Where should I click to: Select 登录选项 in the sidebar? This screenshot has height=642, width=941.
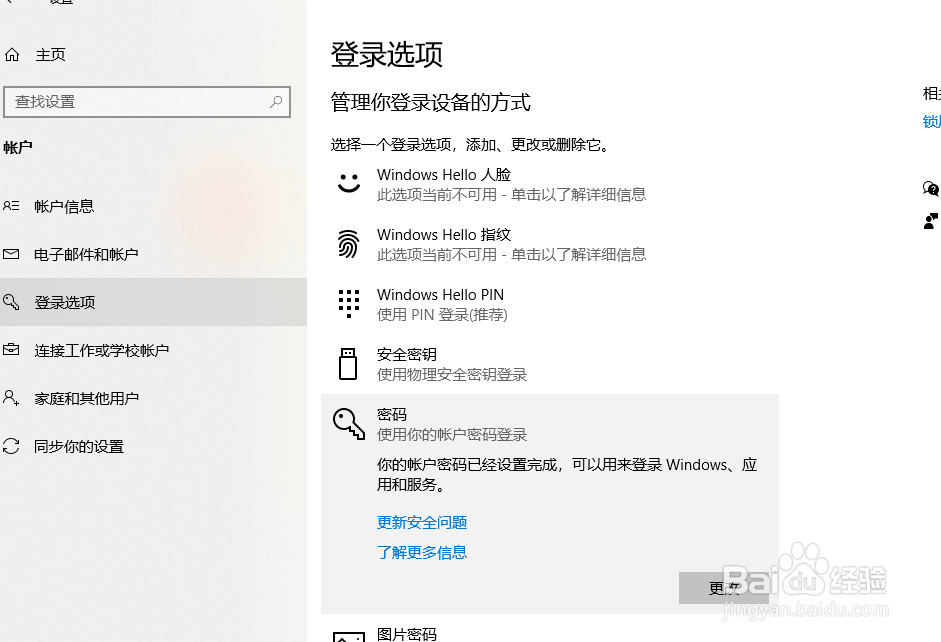pos(153,302)
